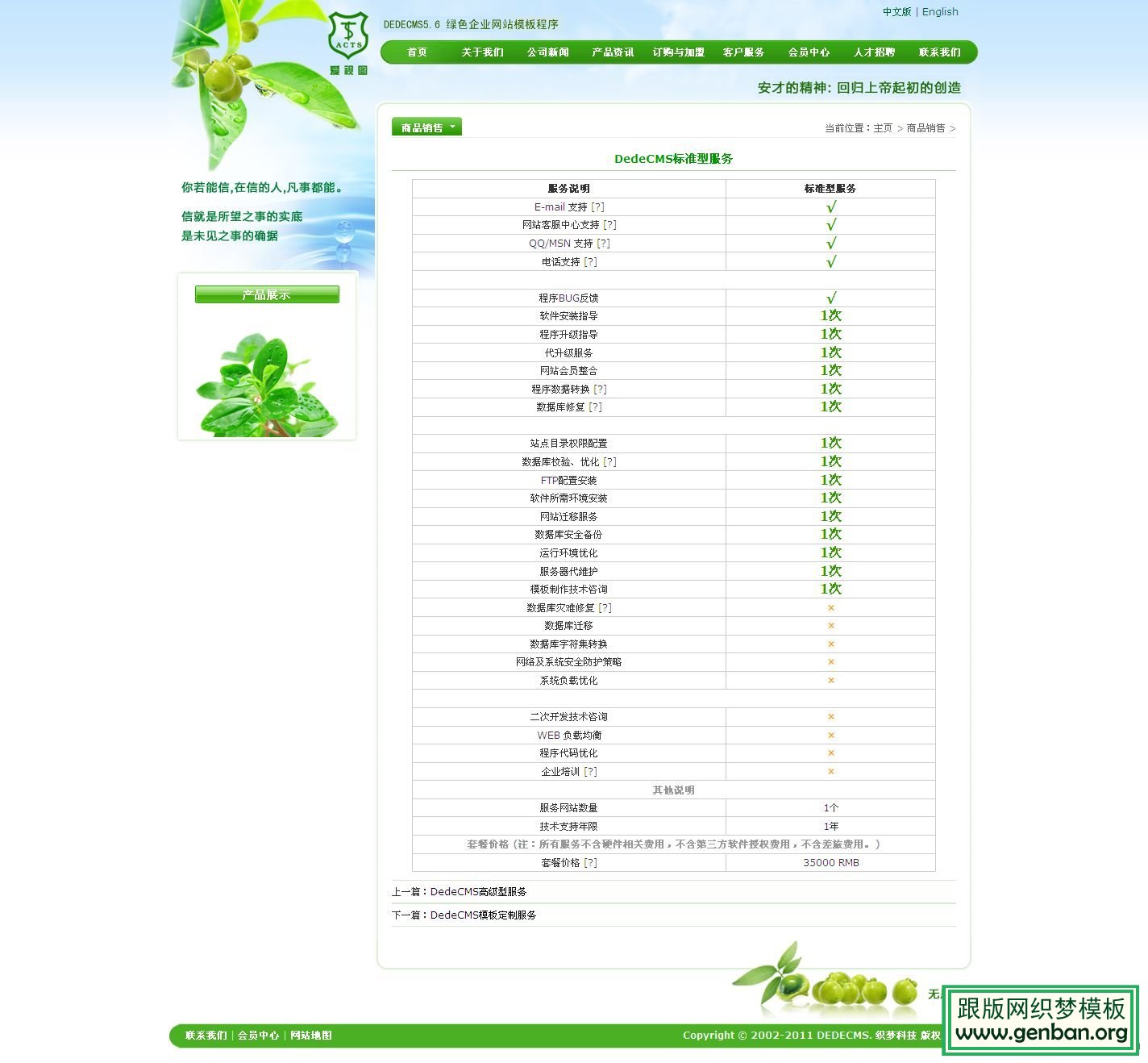
Task: Click the [?] icon beside 程序数据转换
Action: point(600,388)
